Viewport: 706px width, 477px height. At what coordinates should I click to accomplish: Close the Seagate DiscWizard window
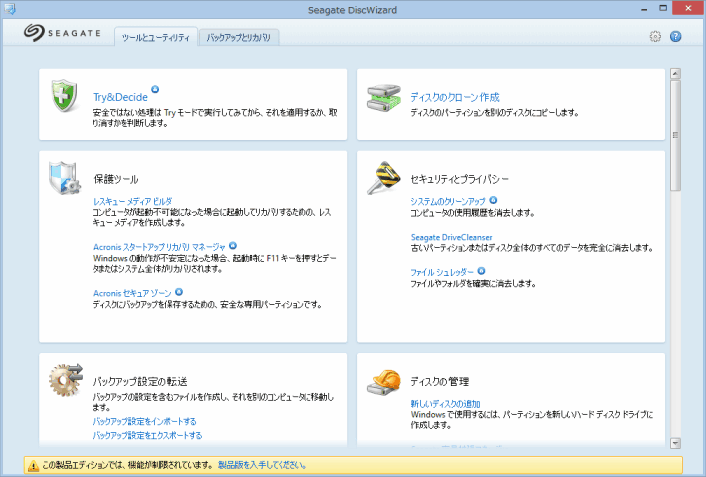click(x=688, y=8)
